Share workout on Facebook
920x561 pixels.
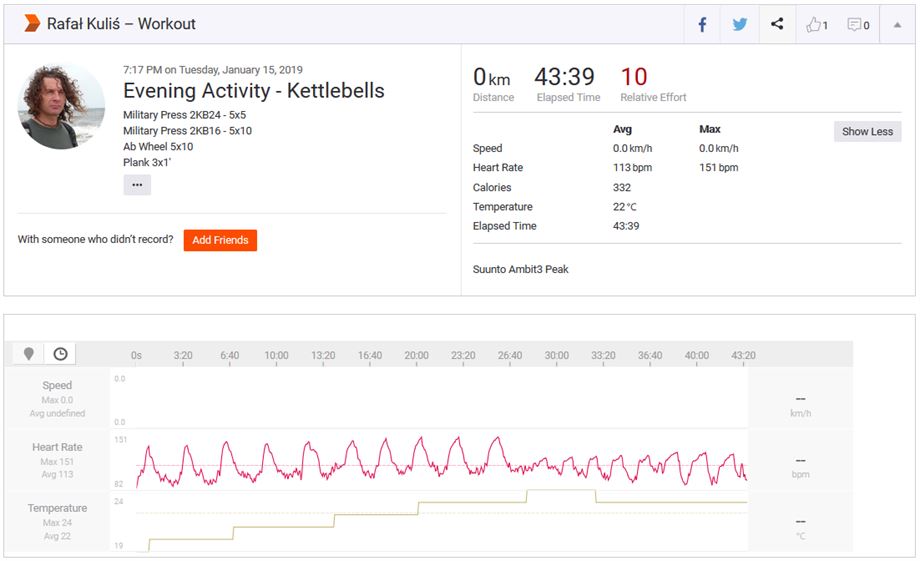point(702,25)
